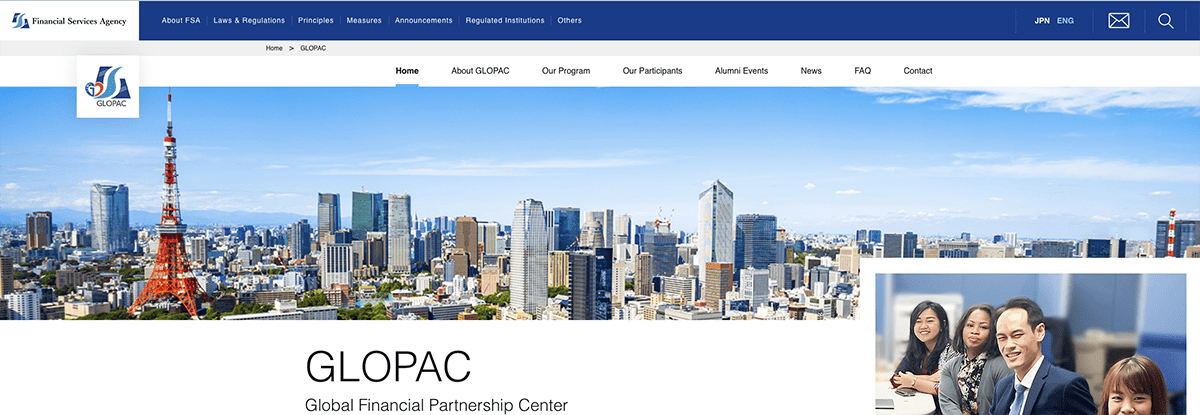
Task: Switch language to ENG
Action: [1065, 20]
